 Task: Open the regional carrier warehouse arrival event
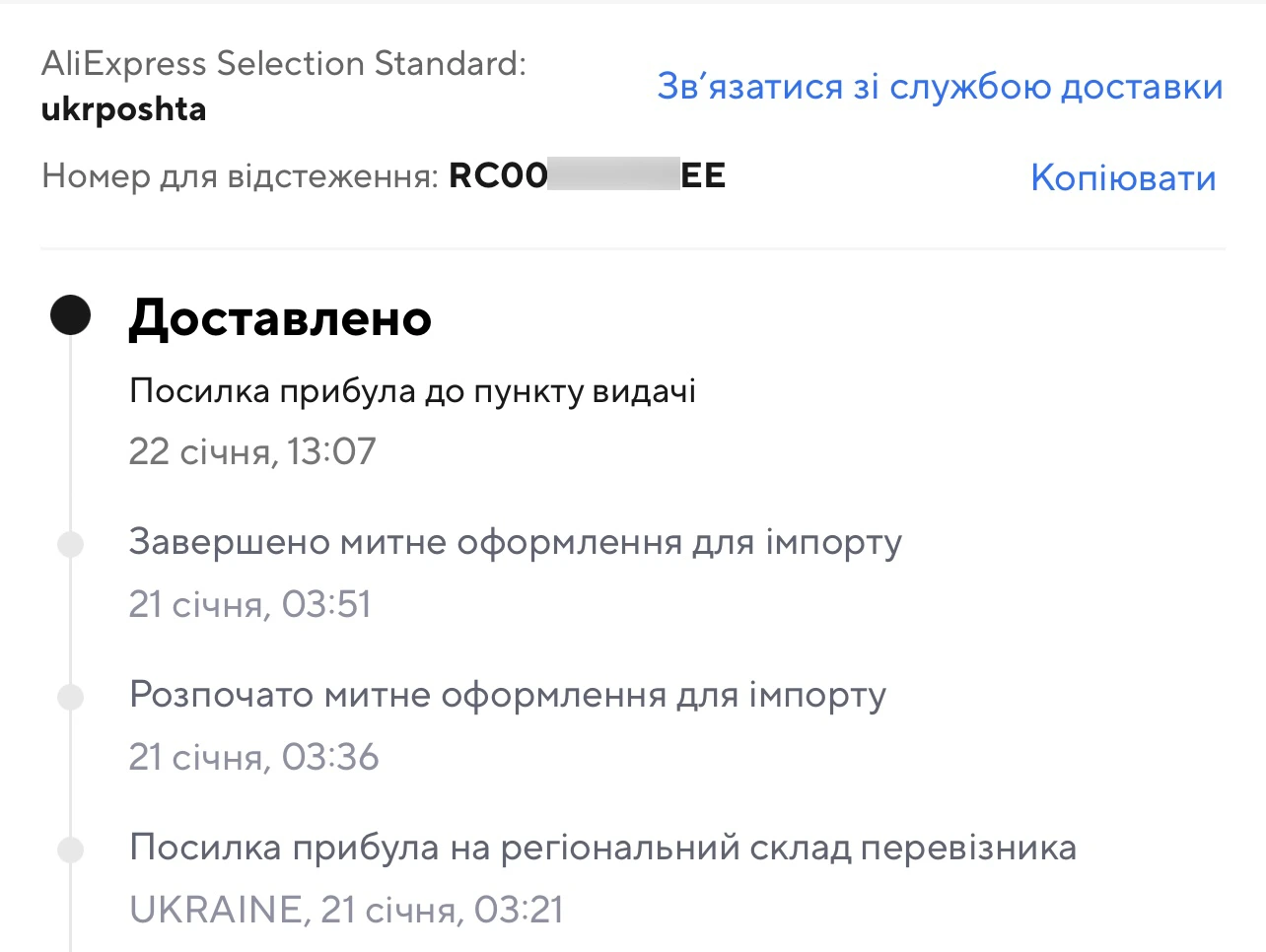click(x=601, y=846)
